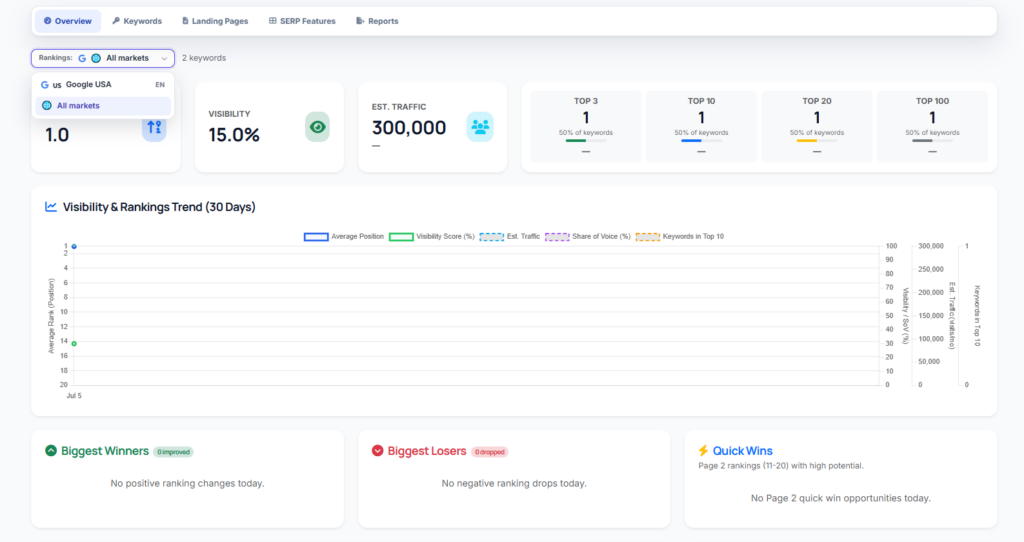Click the Biggest Losers down-arrow icon
1024x542 pixels.
click(x=377, y=451)
